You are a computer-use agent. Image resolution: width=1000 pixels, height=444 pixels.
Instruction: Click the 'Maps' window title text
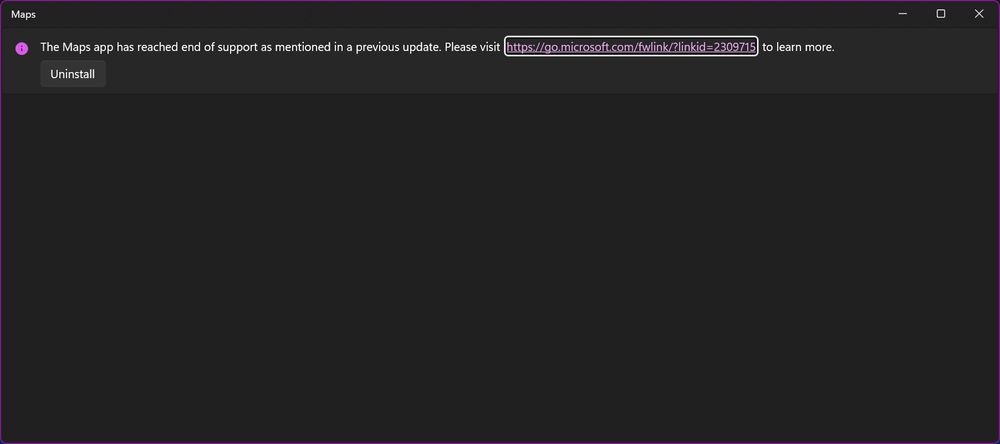pos(24,15)
